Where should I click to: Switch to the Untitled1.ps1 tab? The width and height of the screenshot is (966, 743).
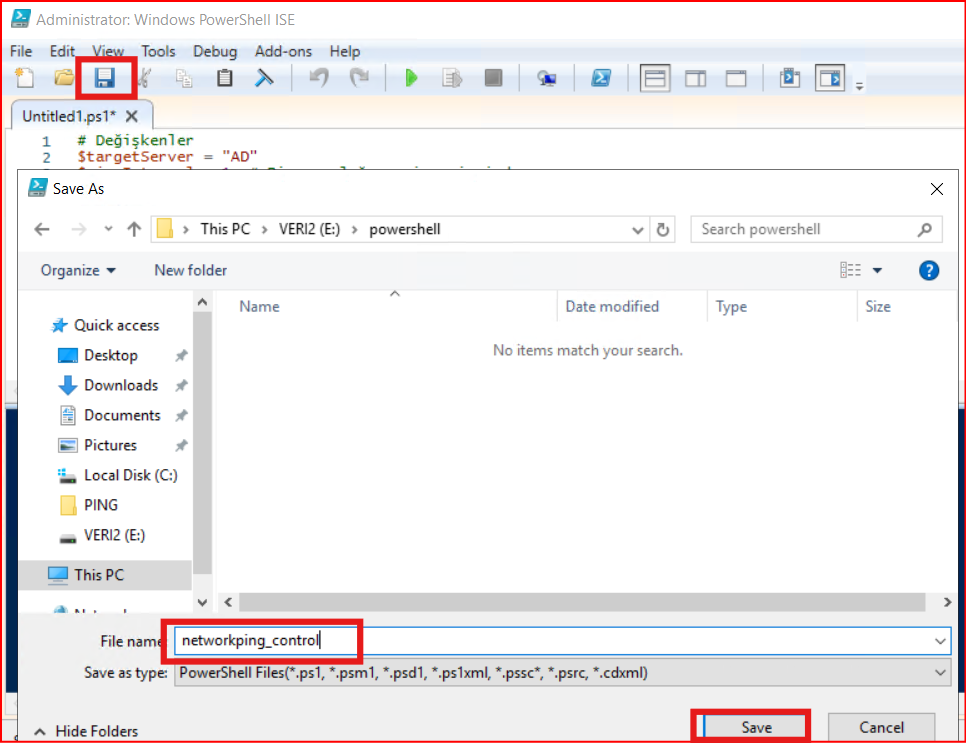69,116
